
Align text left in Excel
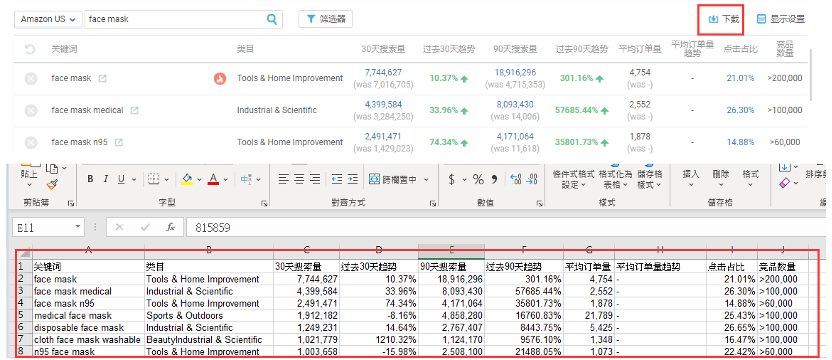284,179
